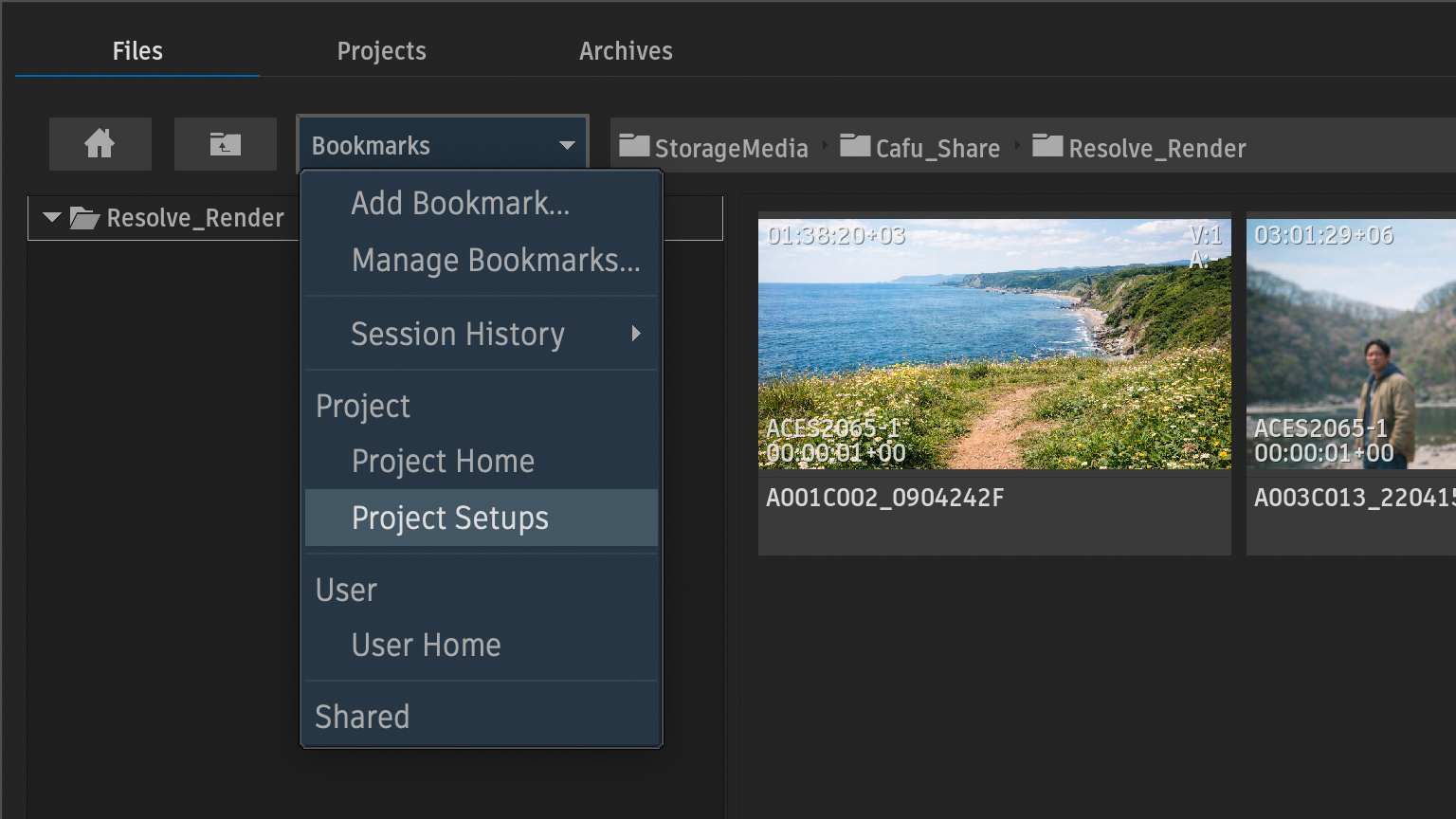Select the A001C002_0904242F coastal clip thumbnail
This screenshot has width=1456, height=819.
[994, 344]
